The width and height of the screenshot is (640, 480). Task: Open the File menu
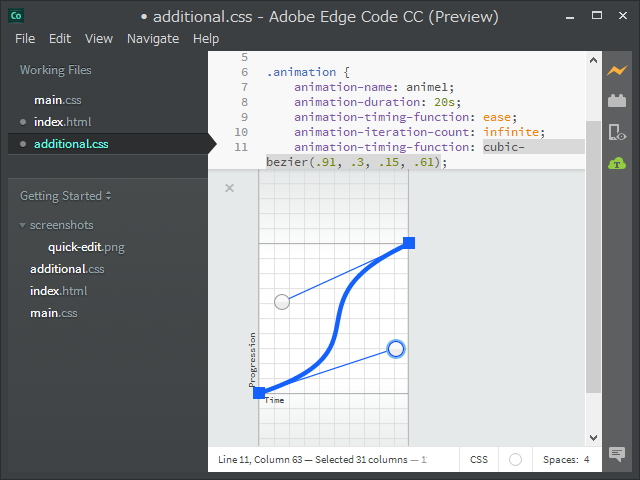25,38
